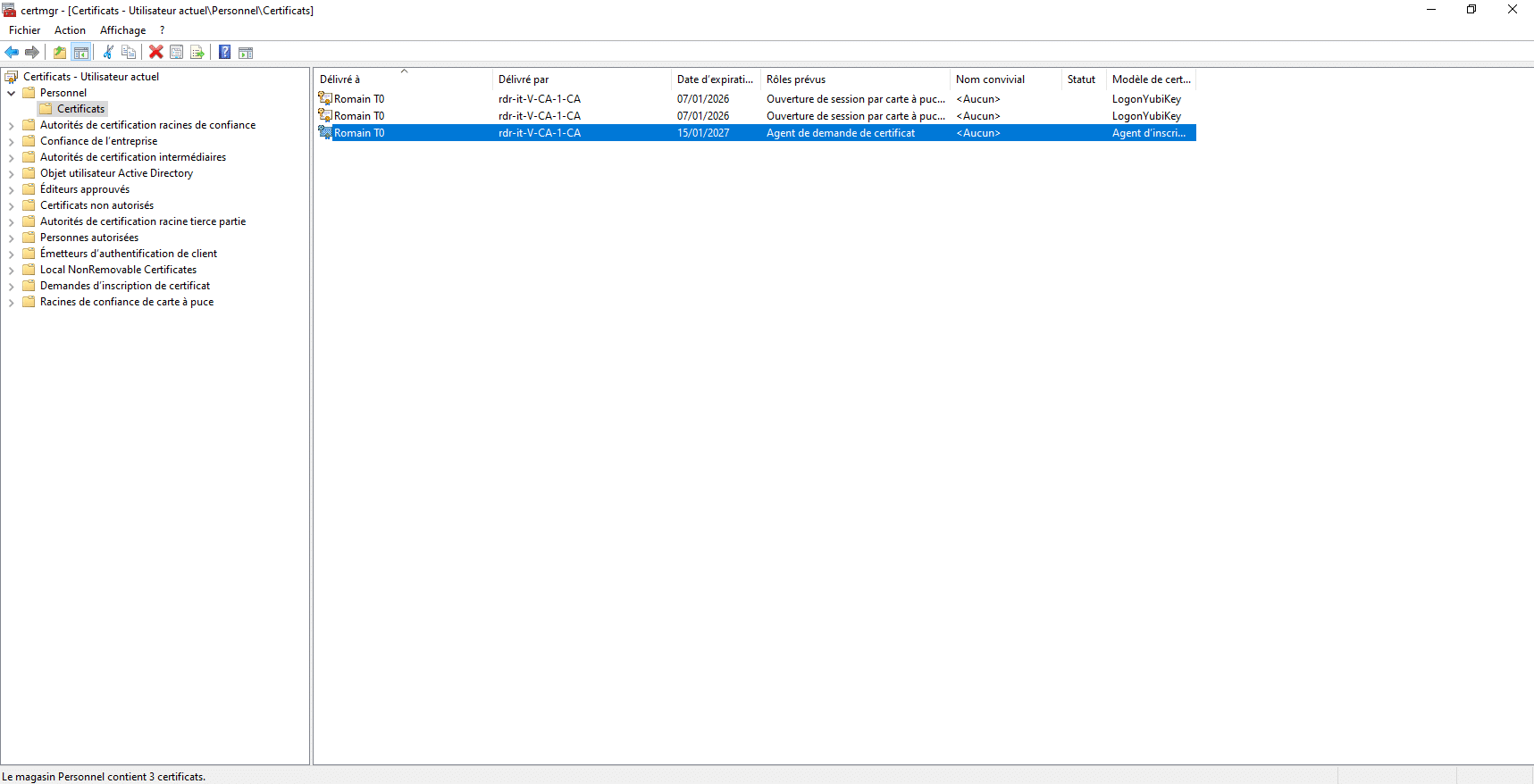1534x784 pixels.
Task: Open Properties via the toolbar icon
Action: (177, 53)
